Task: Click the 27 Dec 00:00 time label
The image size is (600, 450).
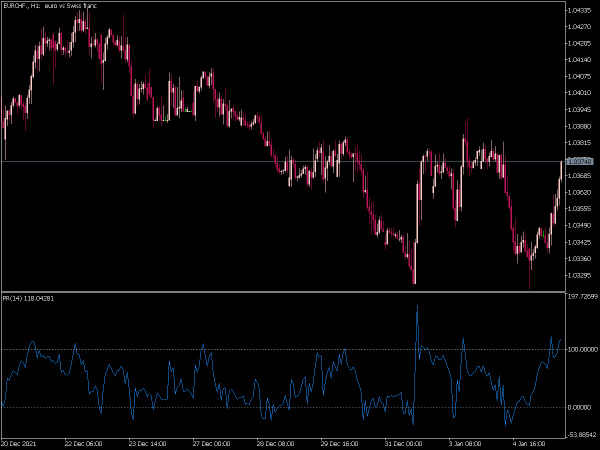Action: point(212,444)
